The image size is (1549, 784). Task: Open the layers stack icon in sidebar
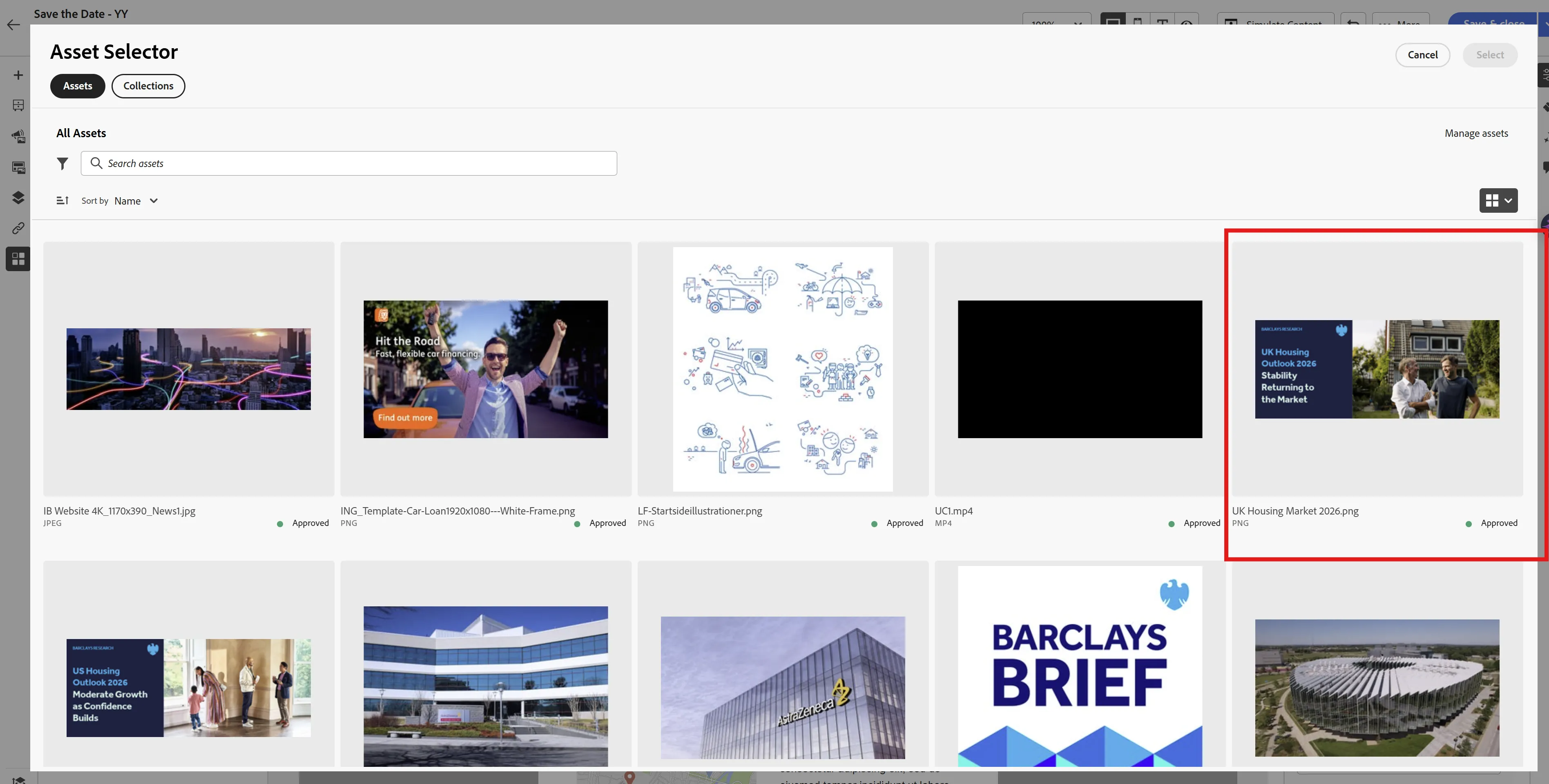(18, 198)
